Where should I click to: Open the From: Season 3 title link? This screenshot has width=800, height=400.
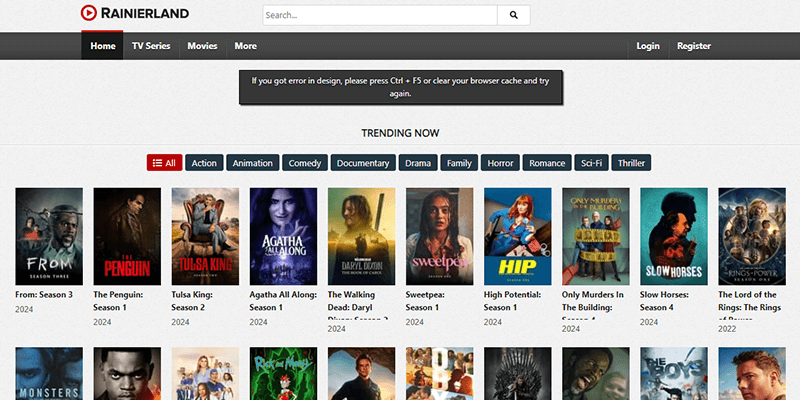tap(45, 295)
